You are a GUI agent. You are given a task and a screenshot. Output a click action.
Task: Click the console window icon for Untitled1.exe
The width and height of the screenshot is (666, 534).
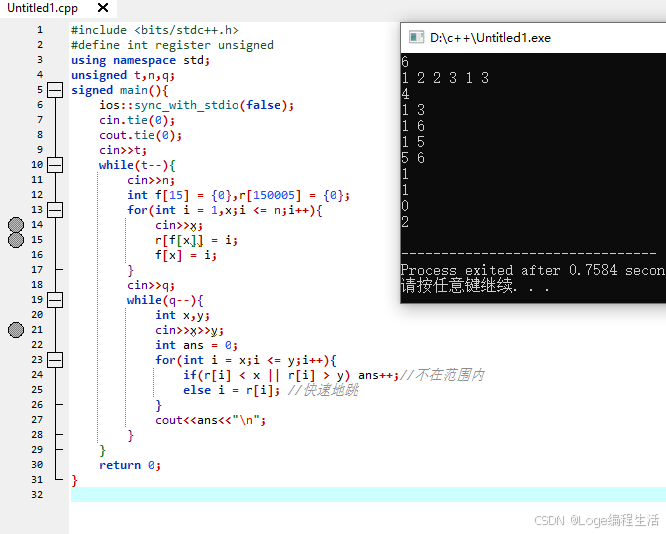tap(416, 38)
